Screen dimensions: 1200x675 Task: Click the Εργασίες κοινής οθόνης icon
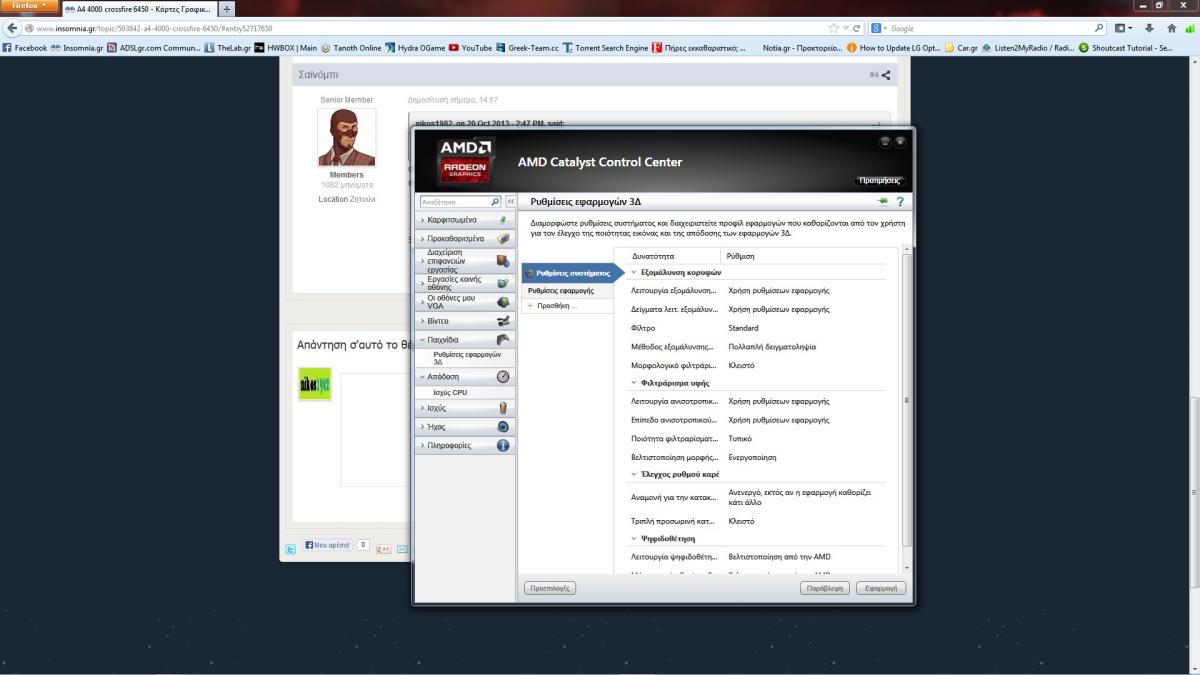503,282
